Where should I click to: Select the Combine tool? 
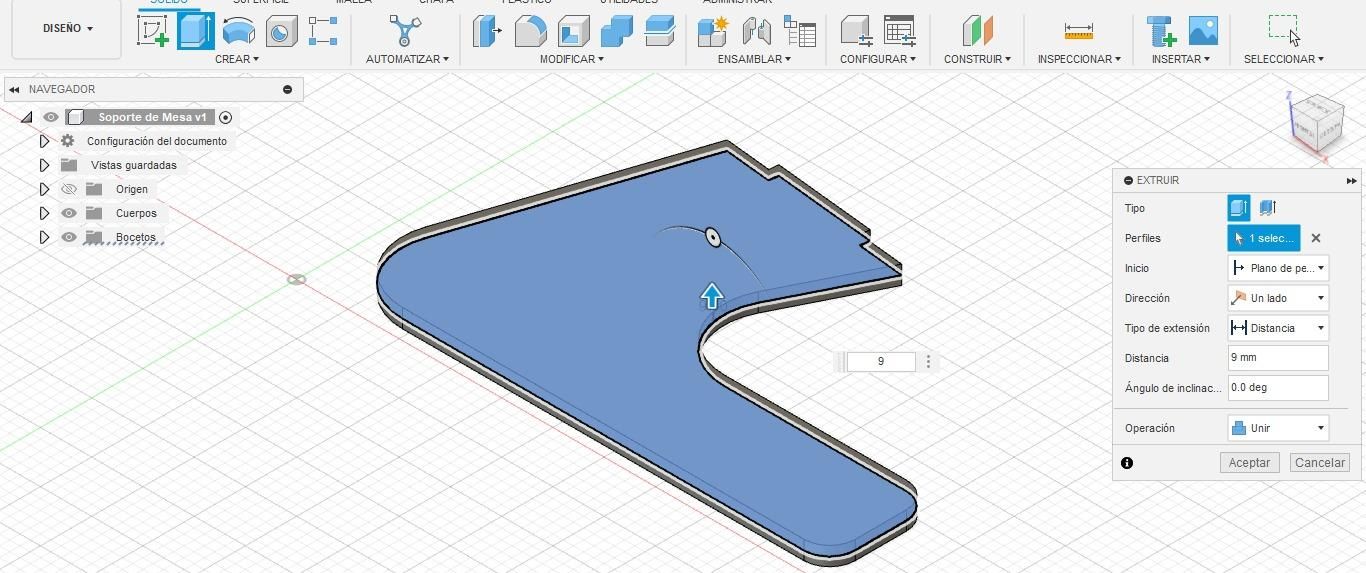(x=616, y=31)
